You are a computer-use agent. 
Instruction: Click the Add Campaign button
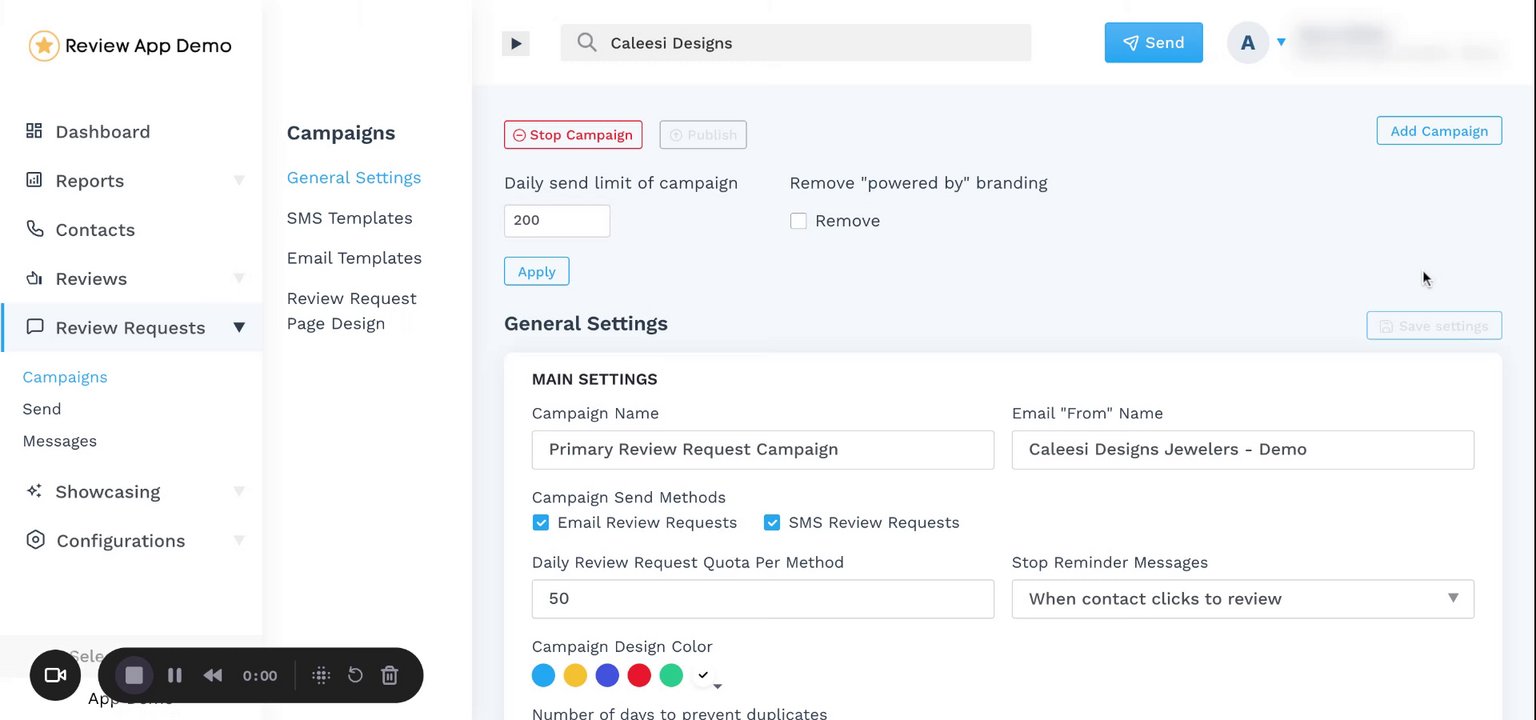click(1439, 131)
